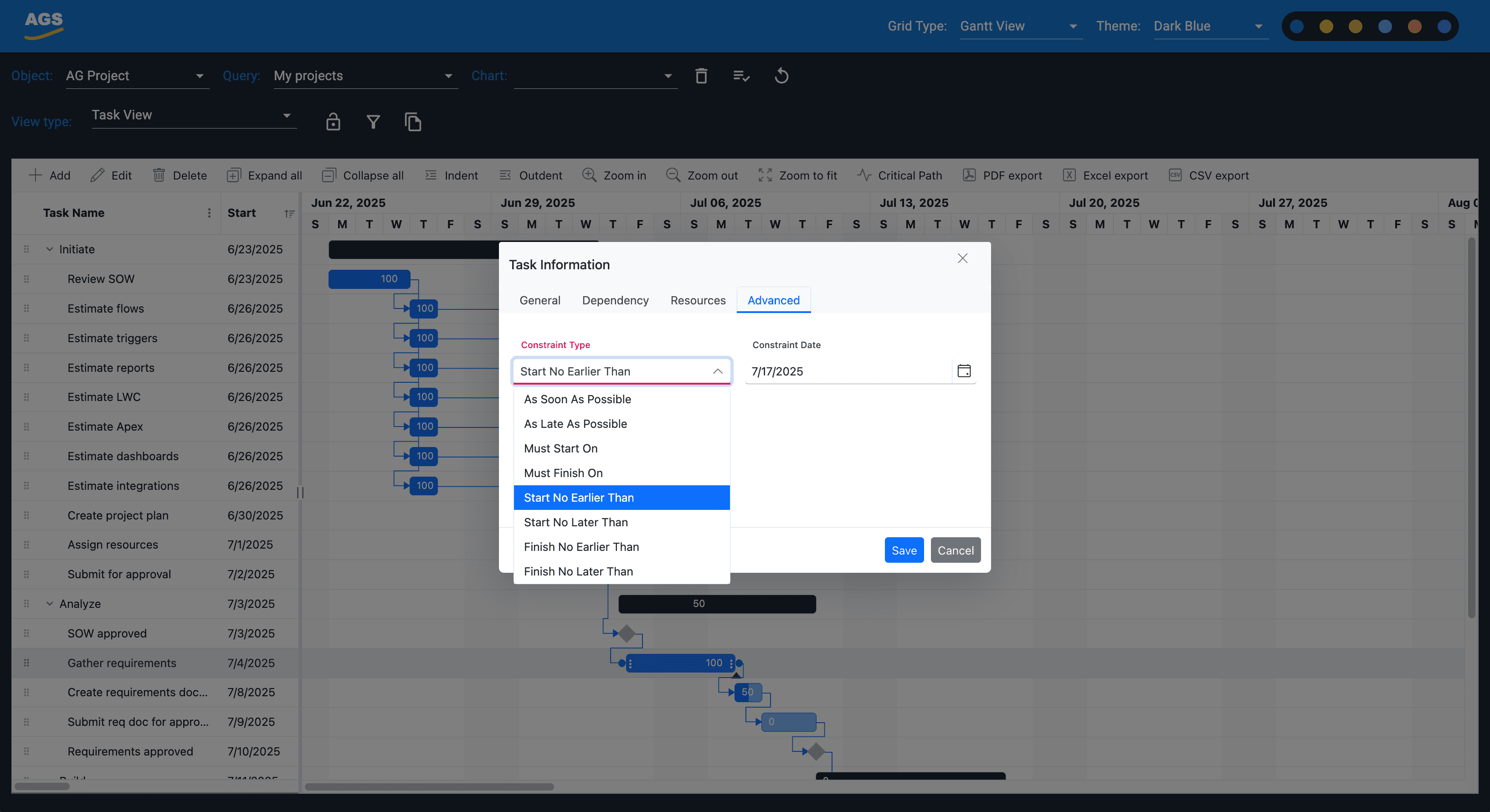Click the Cancel button

[x=955, y=550]
